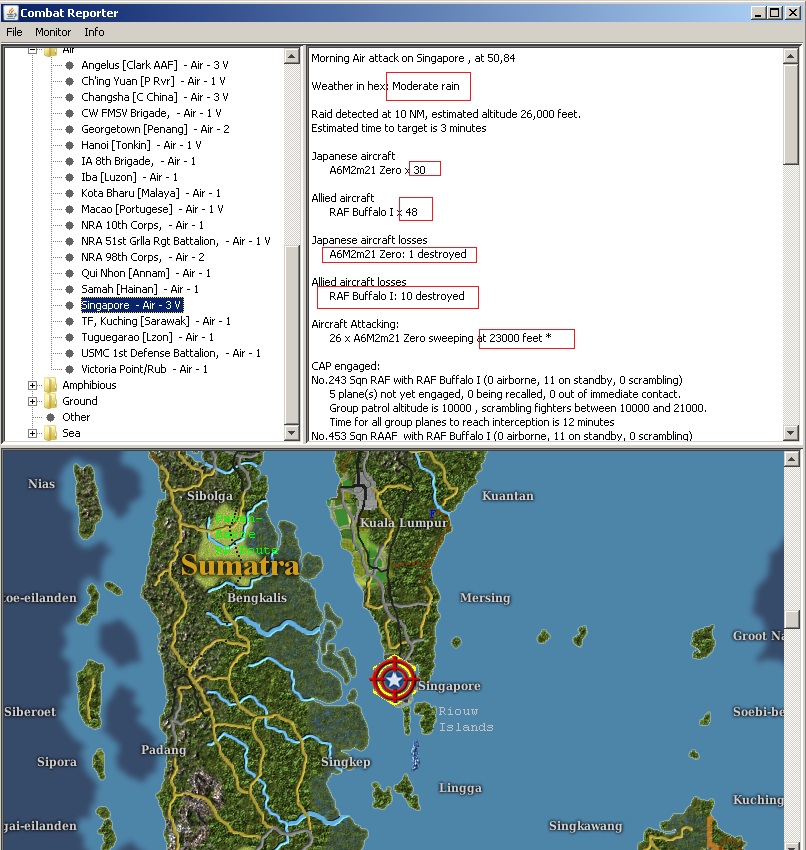
Task: Click the Kuantan label on map
Action: coord(508,496)
